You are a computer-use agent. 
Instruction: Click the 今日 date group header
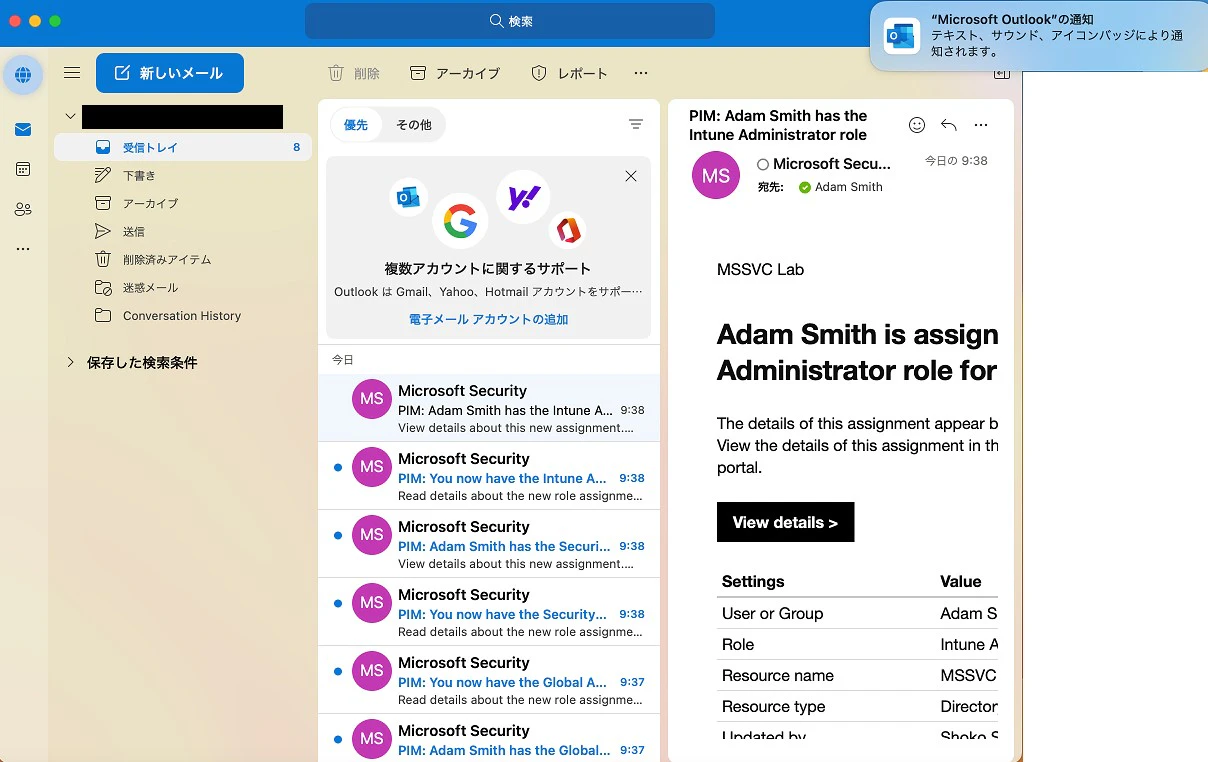point(343,359)
